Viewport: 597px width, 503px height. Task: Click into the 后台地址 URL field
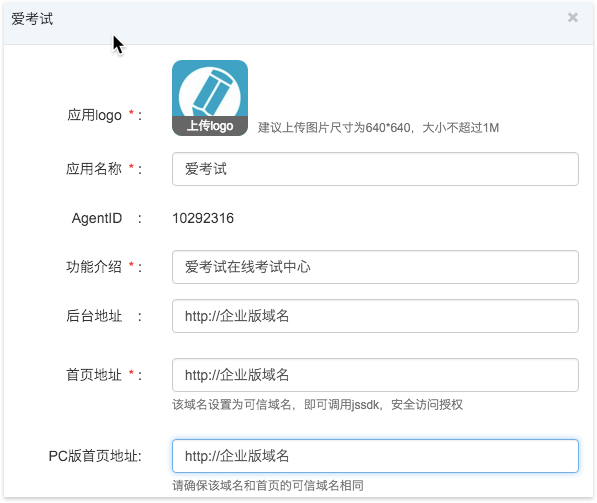(375, 316)
